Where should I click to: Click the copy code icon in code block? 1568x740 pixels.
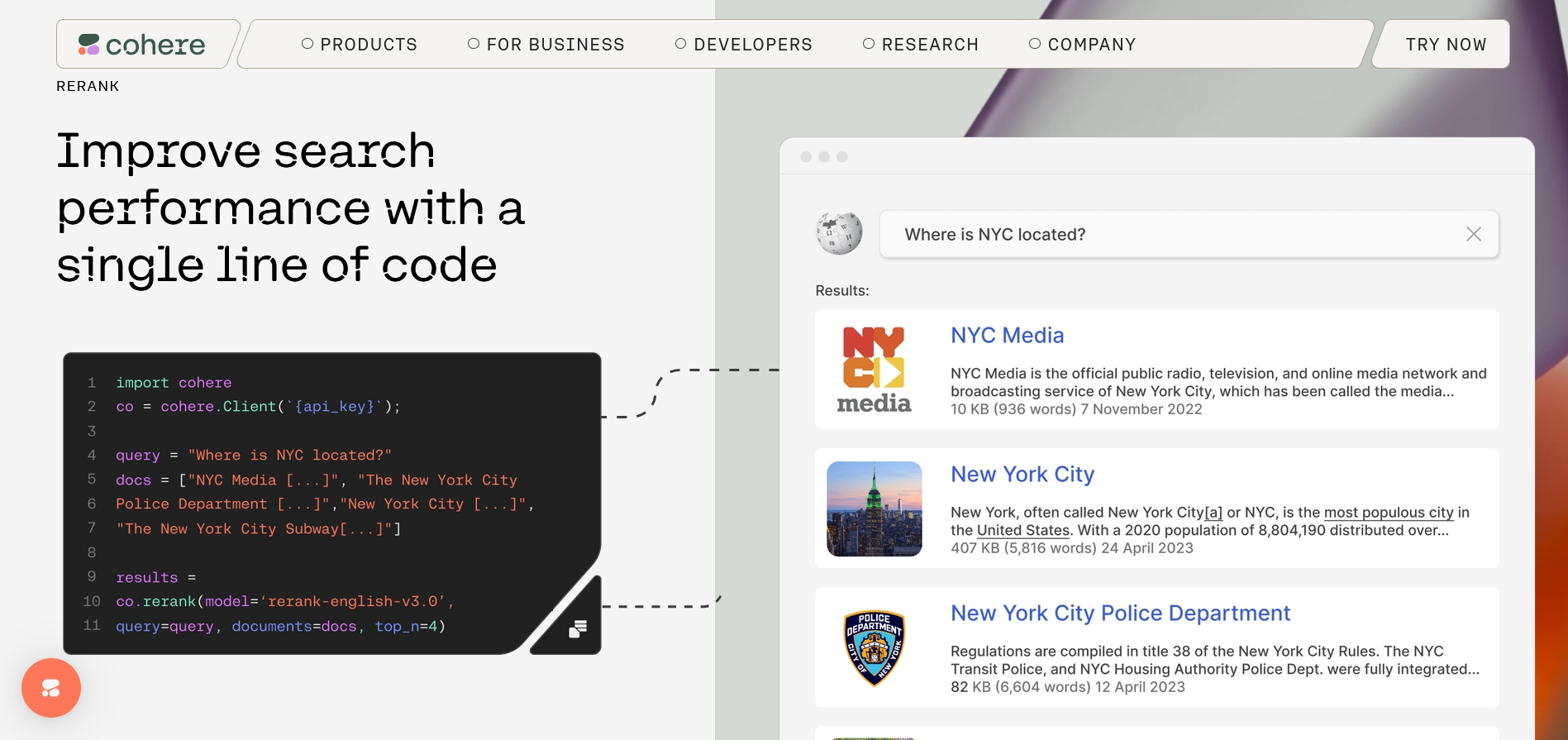[578, 629]
